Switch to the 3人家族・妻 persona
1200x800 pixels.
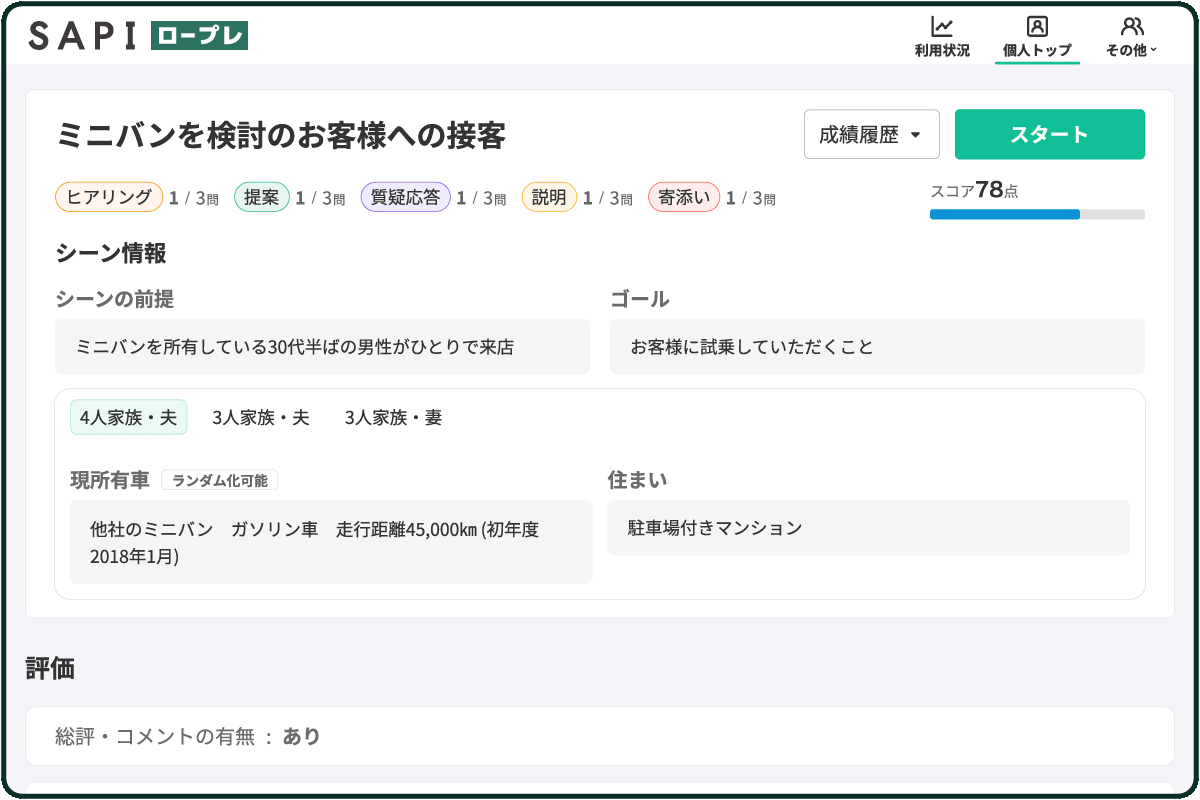[x=393, y=417]
